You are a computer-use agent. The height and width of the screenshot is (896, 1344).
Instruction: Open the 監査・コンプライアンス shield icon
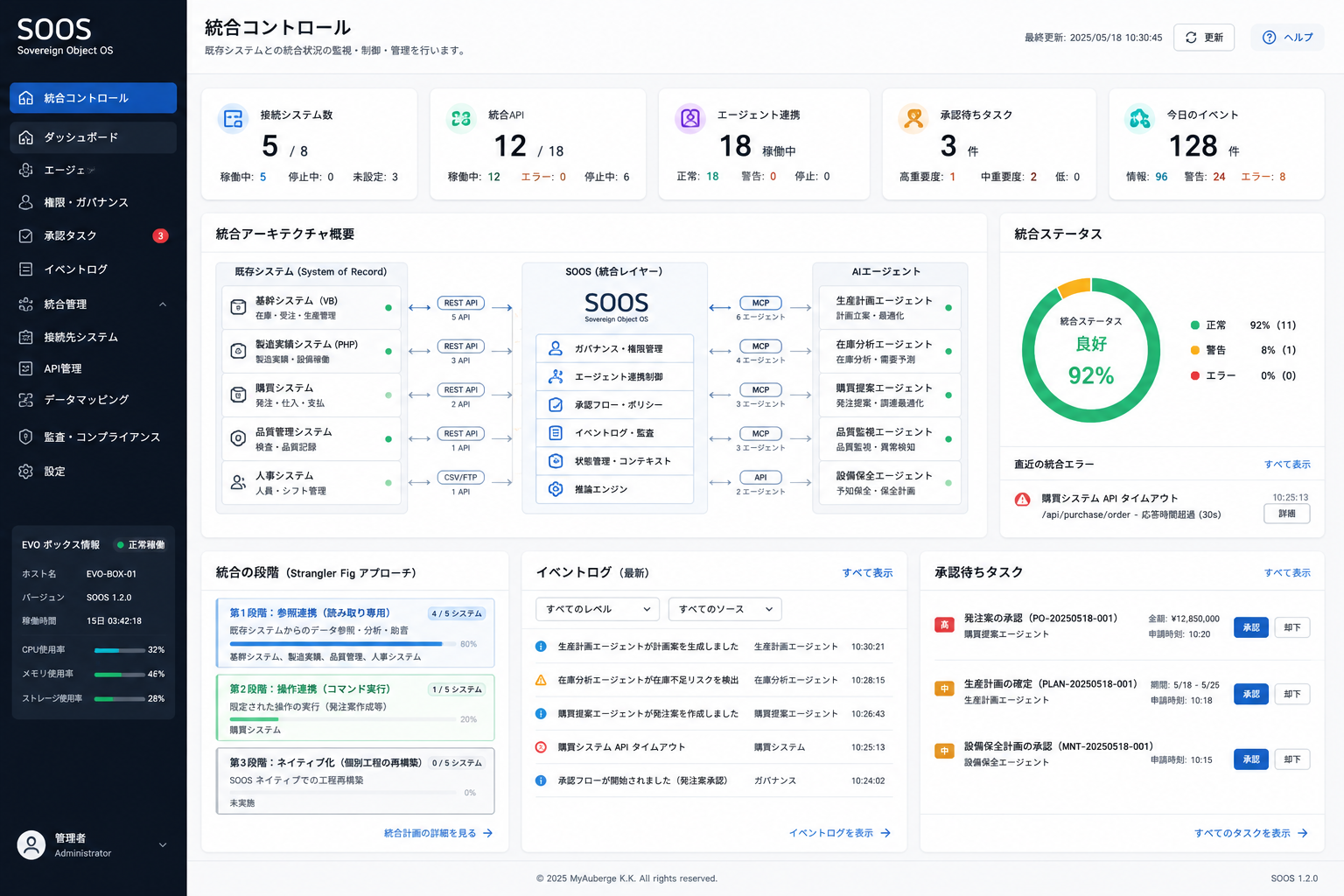click(x=26, y=437)
